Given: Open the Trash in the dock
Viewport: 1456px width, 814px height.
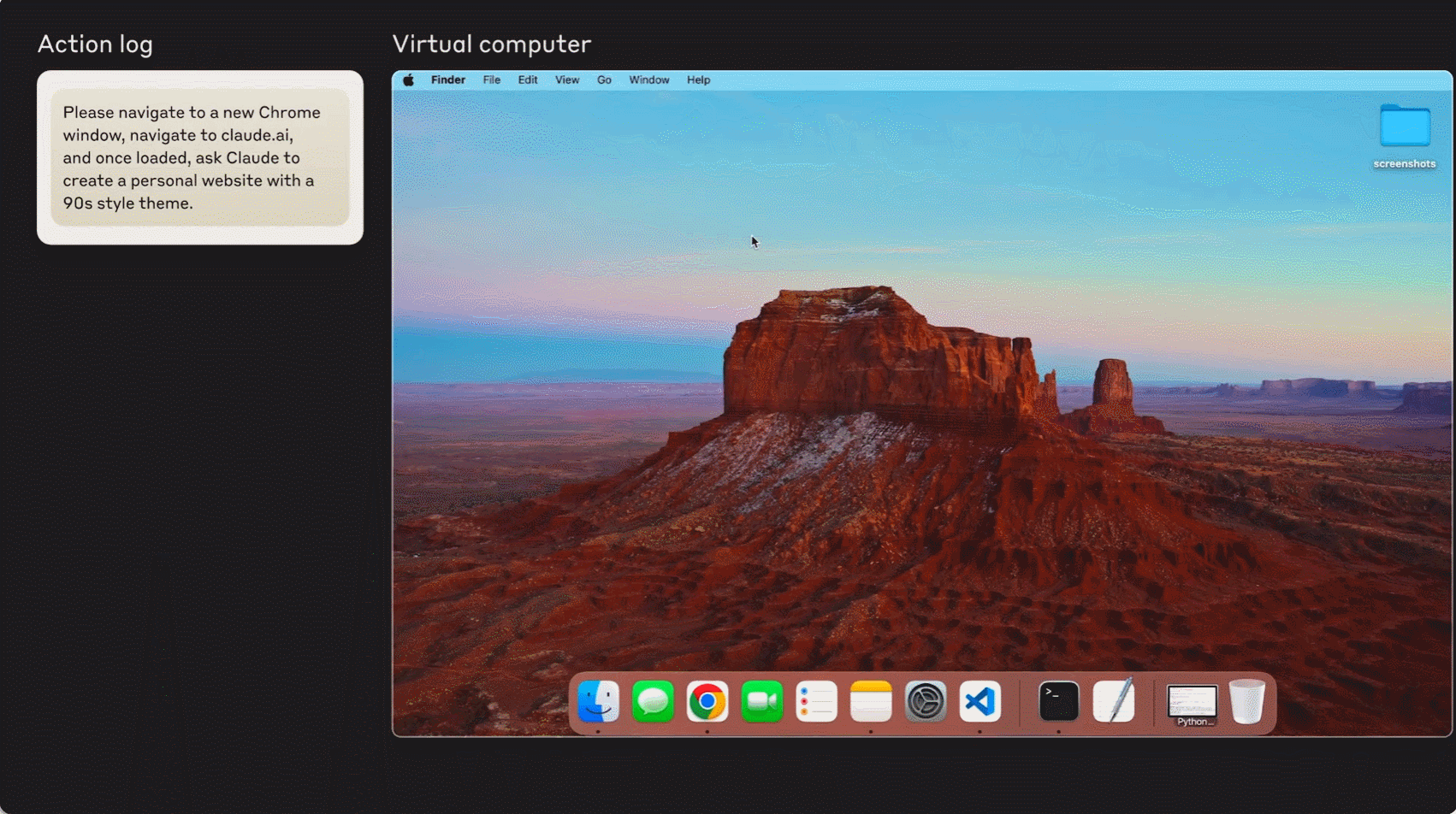Looking at the screenshot, I should (1246, 702).
